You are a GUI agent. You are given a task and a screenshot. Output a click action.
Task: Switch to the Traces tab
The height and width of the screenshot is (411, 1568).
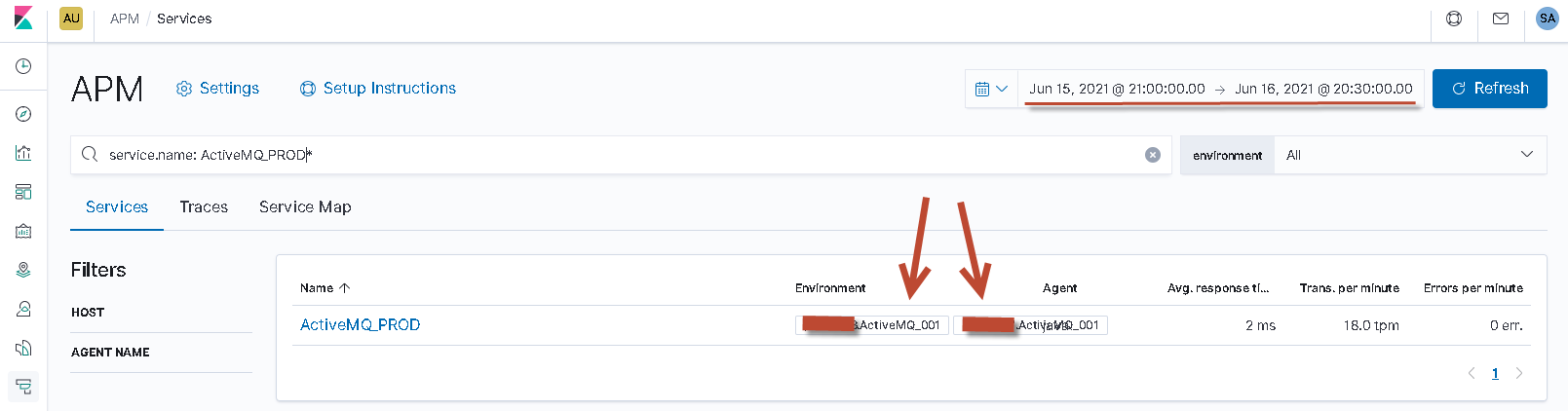(204, 206)
